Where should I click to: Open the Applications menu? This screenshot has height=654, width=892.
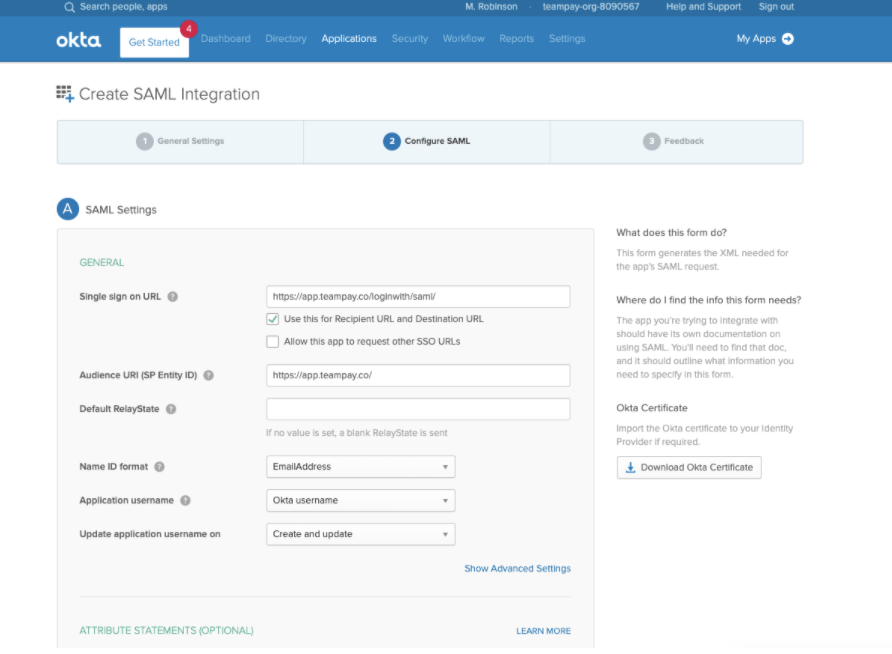349,39
